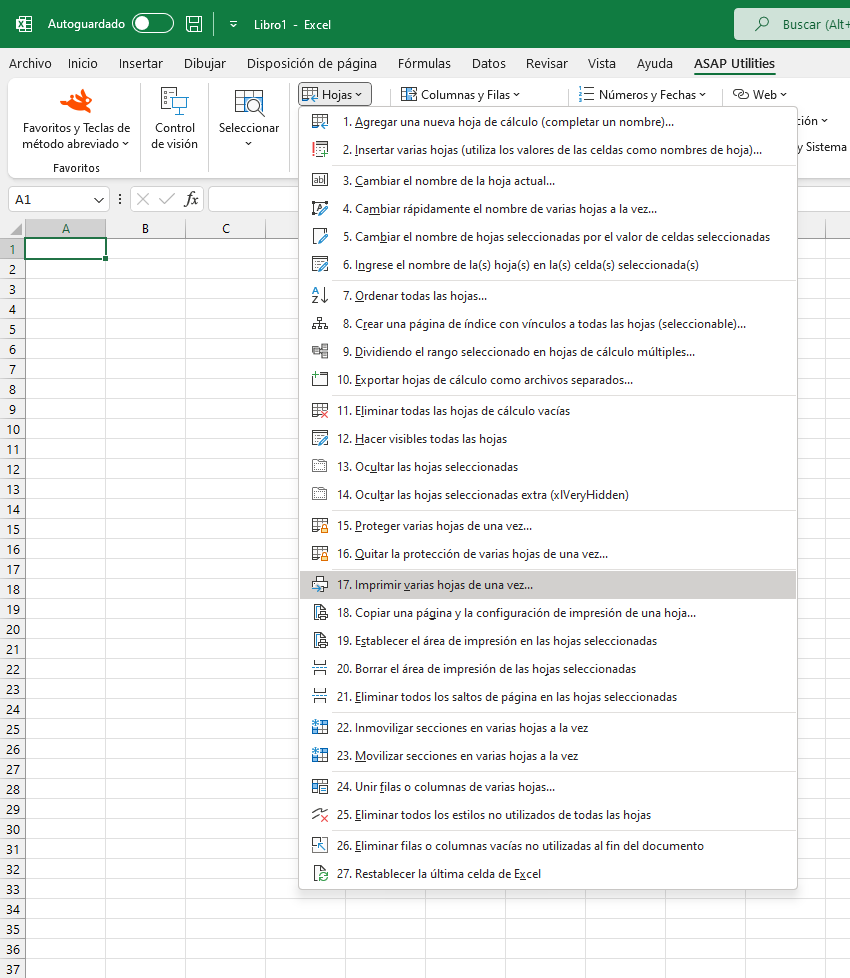The width and height of the screenshot is (850, 978).
Task: Toggle the Autoguardado switch
Action: pyautogui.click(x=153, y=24)
